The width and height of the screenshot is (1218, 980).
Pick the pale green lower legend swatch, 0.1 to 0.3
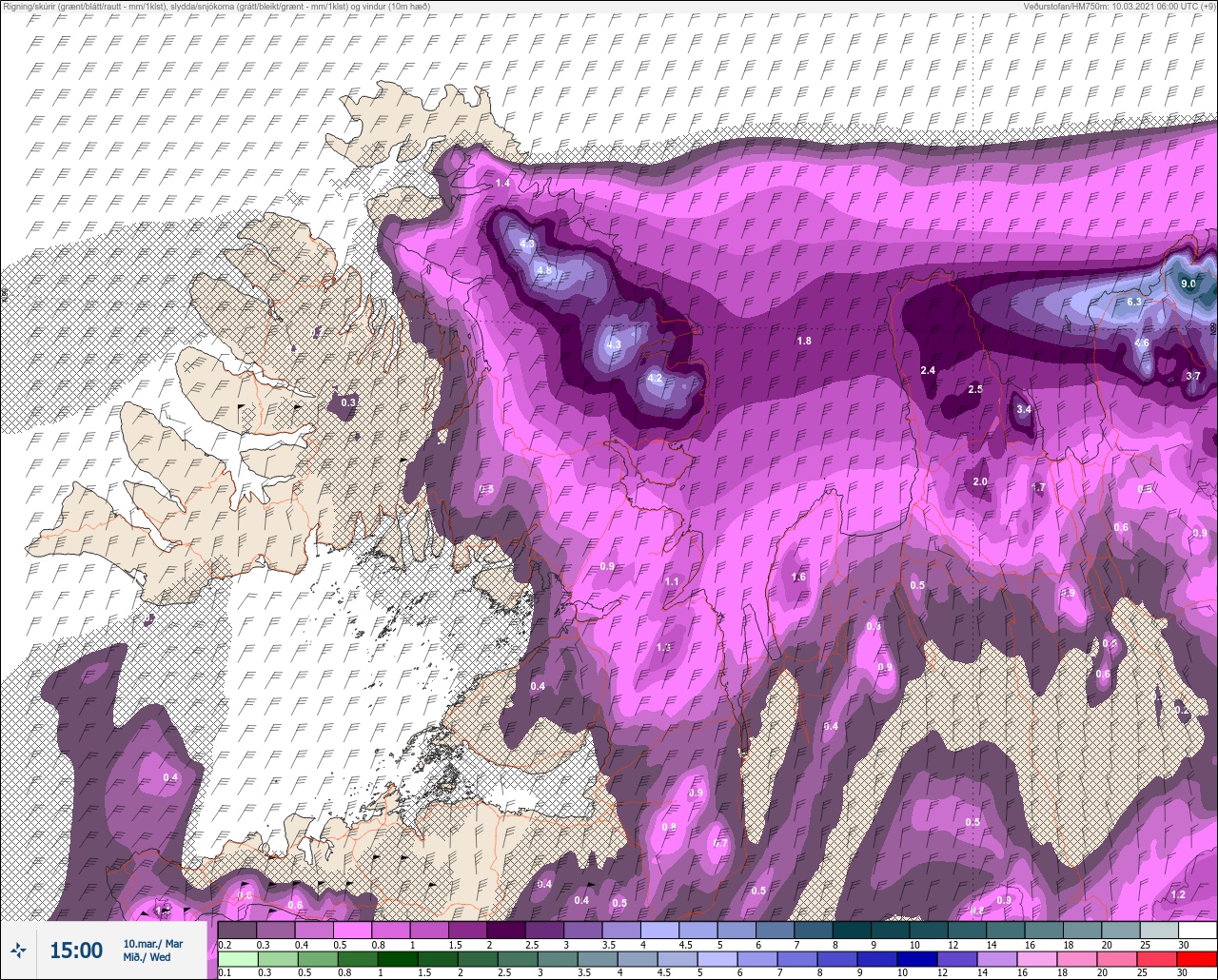click(237, 958)
